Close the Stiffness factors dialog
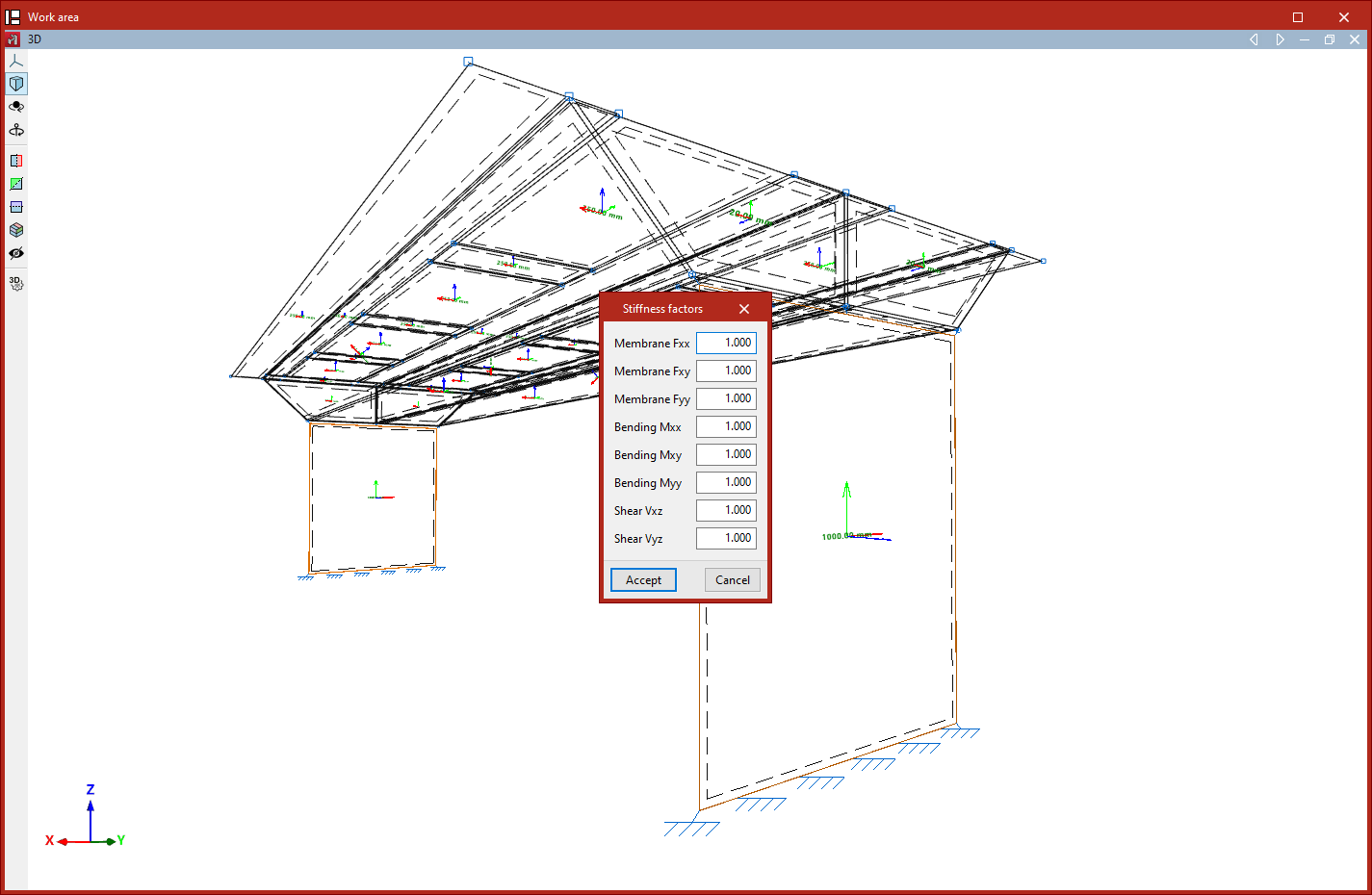 [744, 309]
